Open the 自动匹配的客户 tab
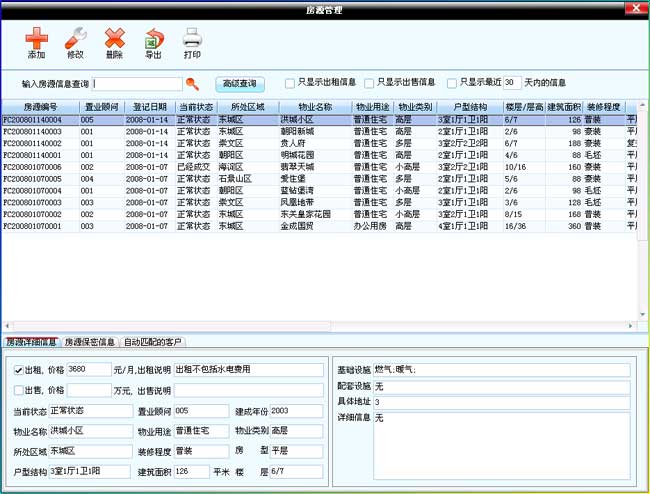The width and height of the screenshot is (650, 494). 153,342
